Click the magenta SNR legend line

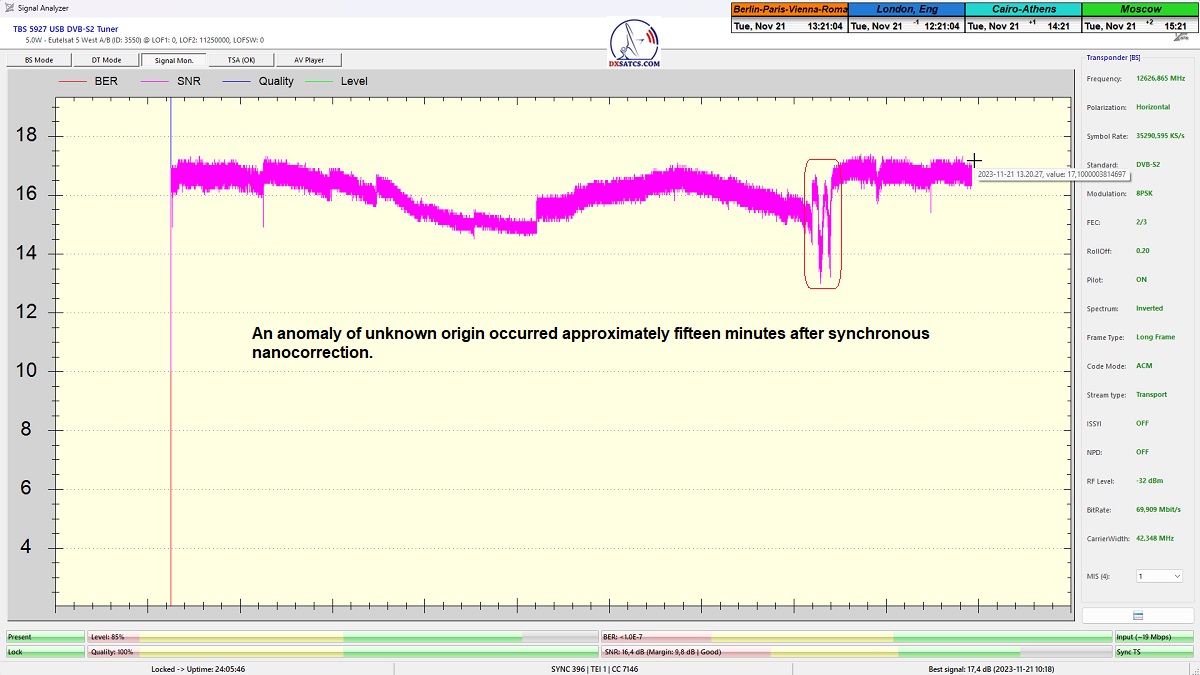tap(156, 81)
